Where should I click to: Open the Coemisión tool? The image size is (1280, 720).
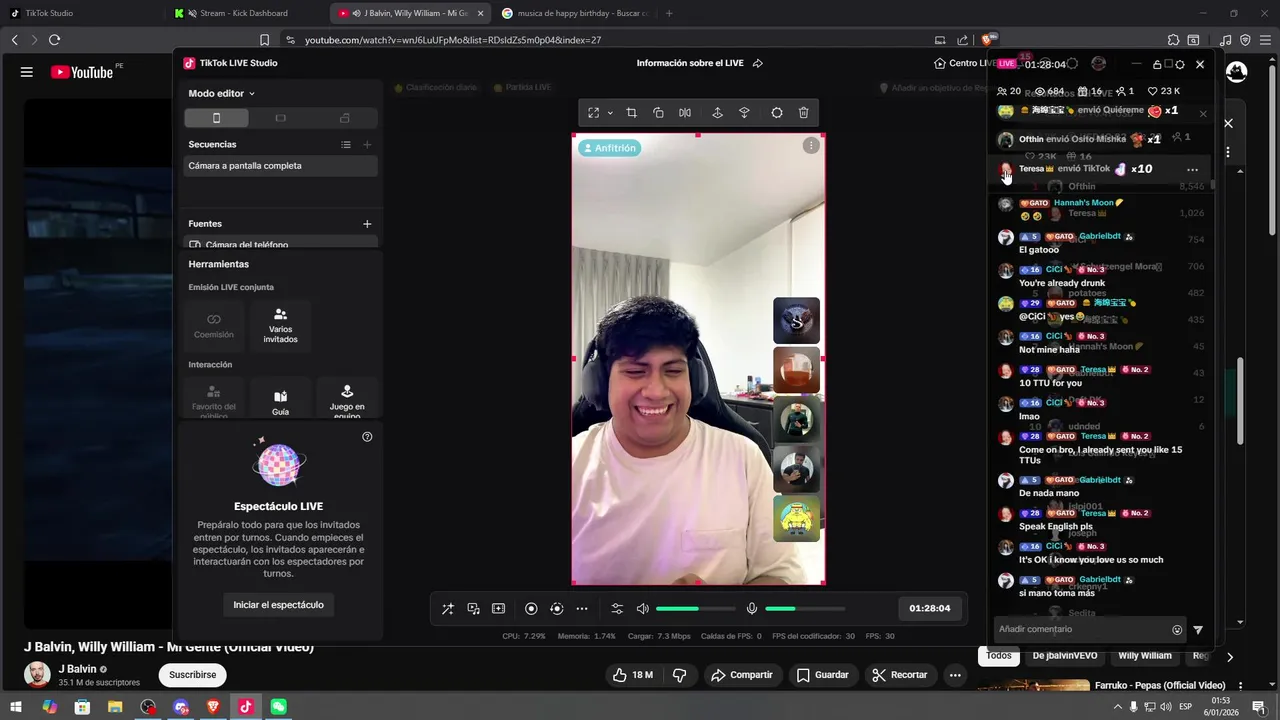[214, 326]
